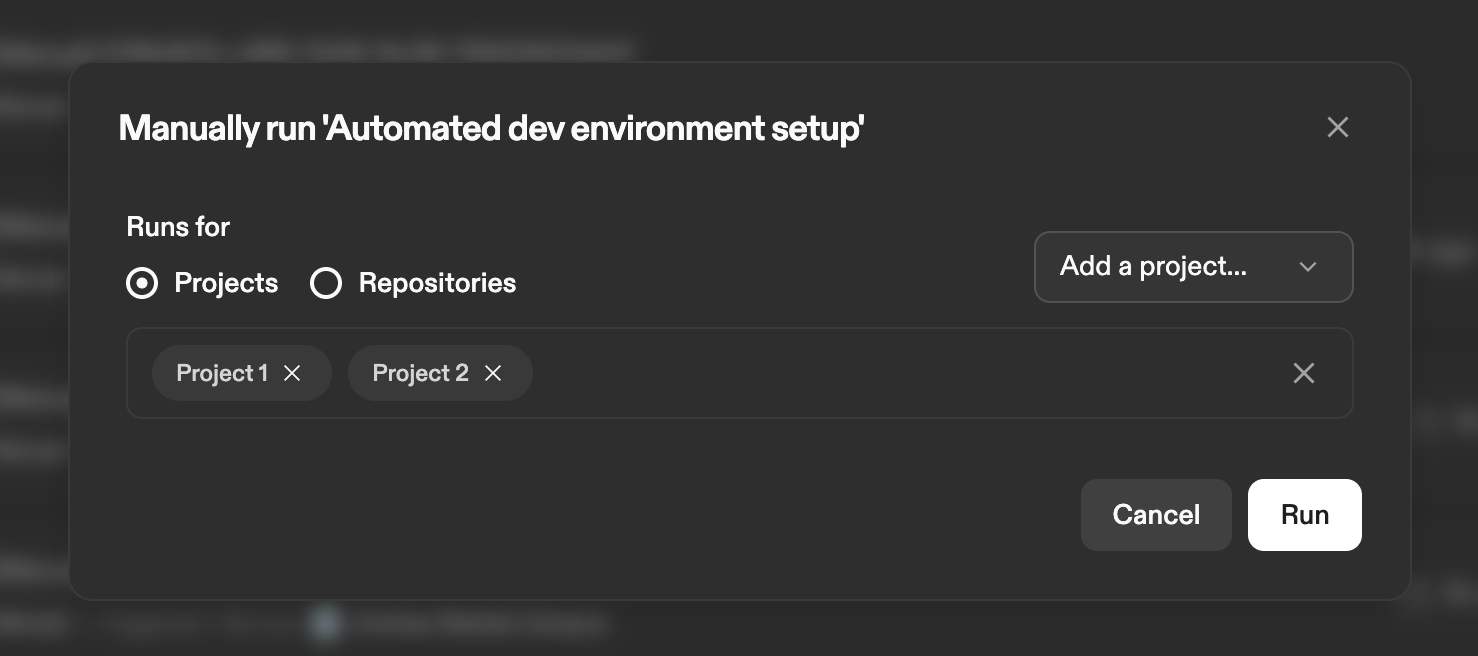Click empty space in selected projects field
Screen dimensions: 1478x656
tap(900, 373)
